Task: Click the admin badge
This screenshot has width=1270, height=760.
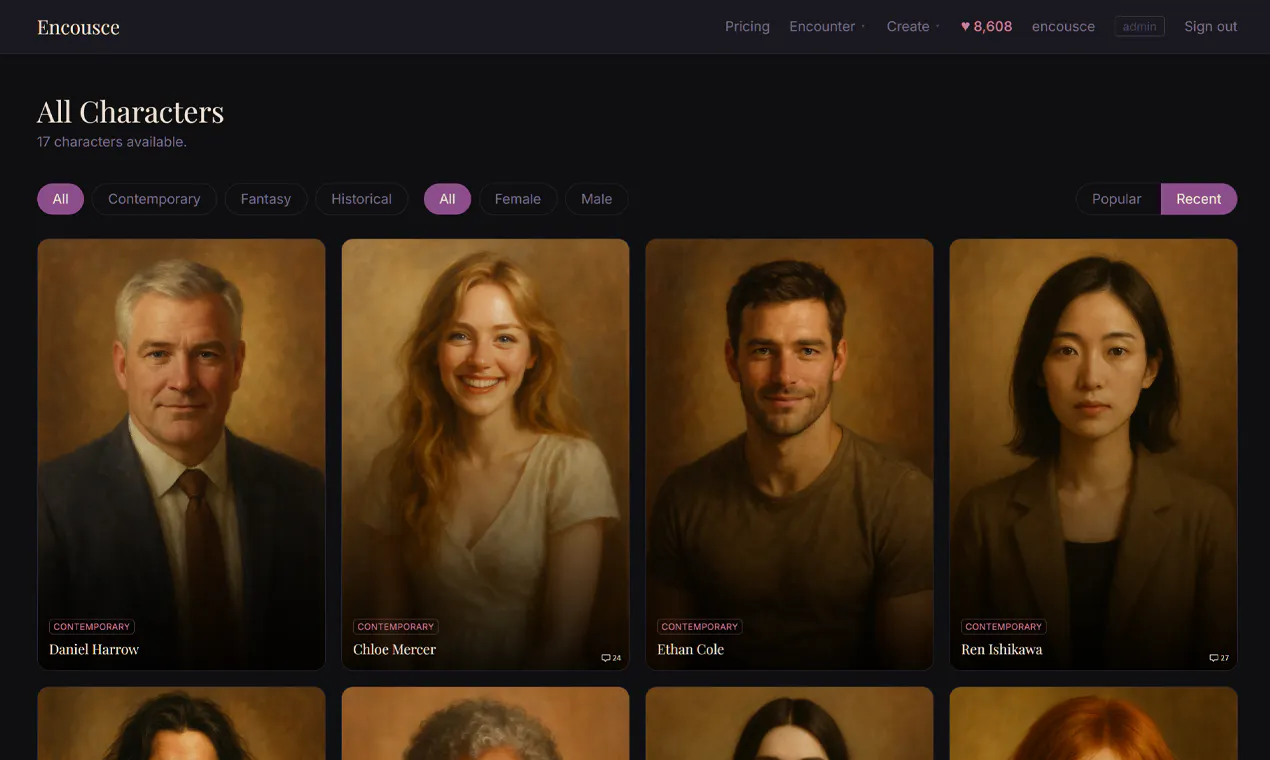Action: [x=1139, y=27]
